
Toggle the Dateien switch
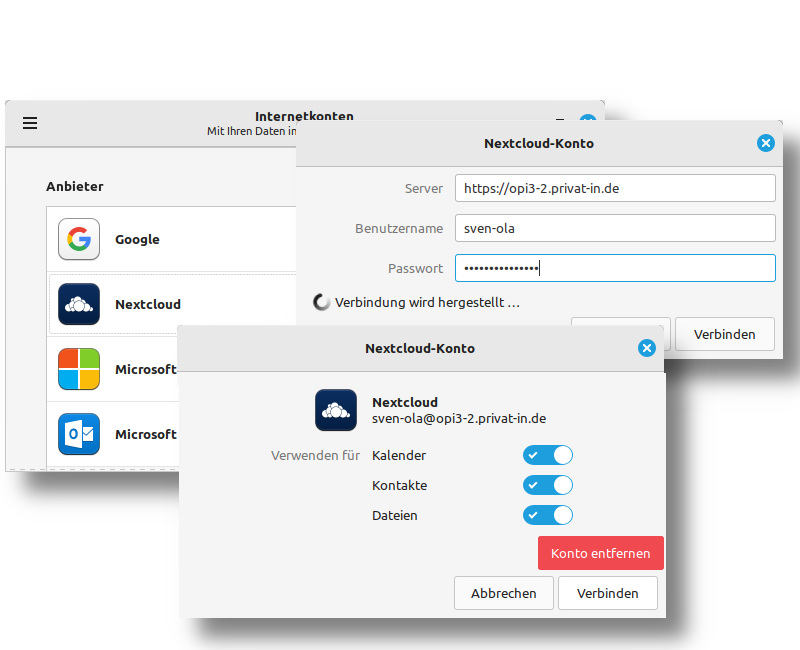click(x=548, y=516)
